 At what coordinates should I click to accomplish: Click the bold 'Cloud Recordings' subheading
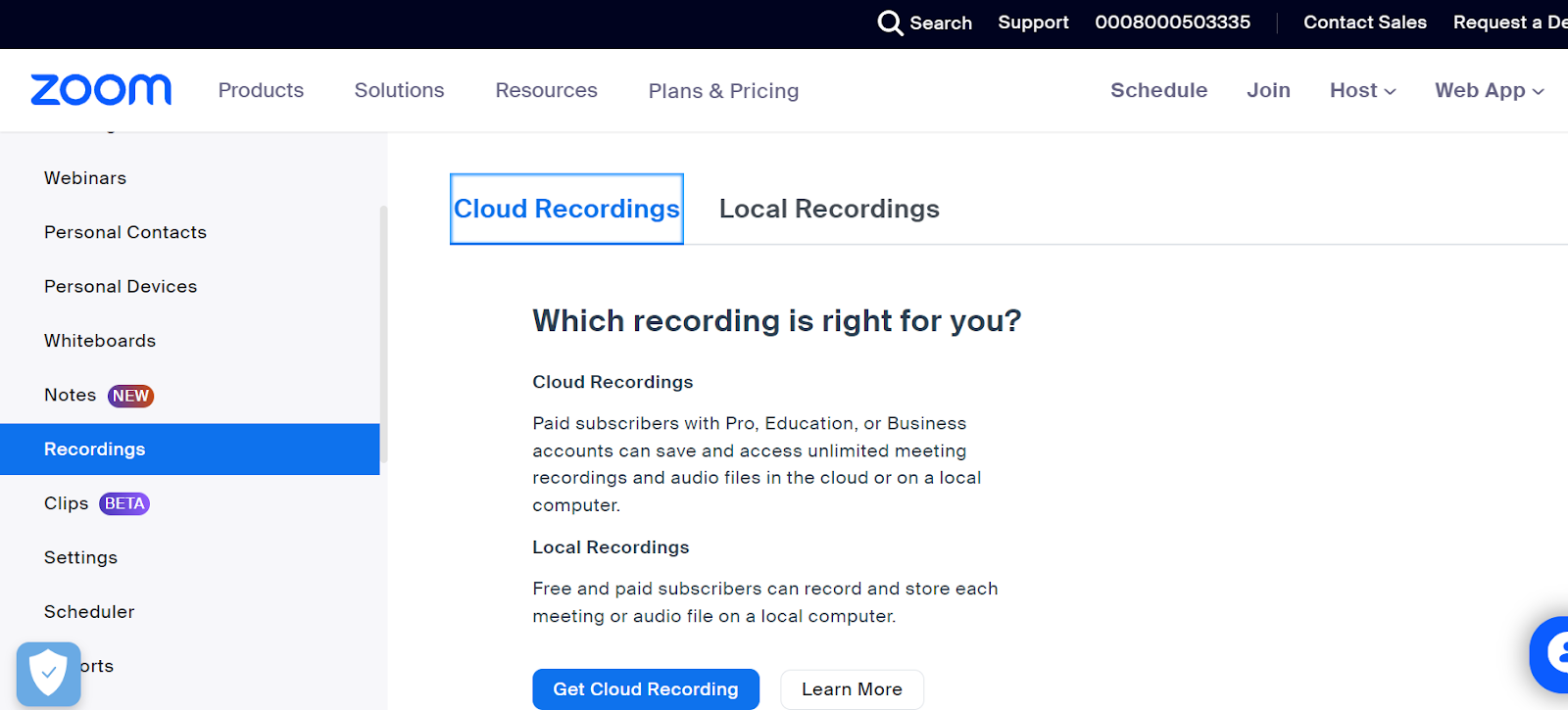[612, 382]
